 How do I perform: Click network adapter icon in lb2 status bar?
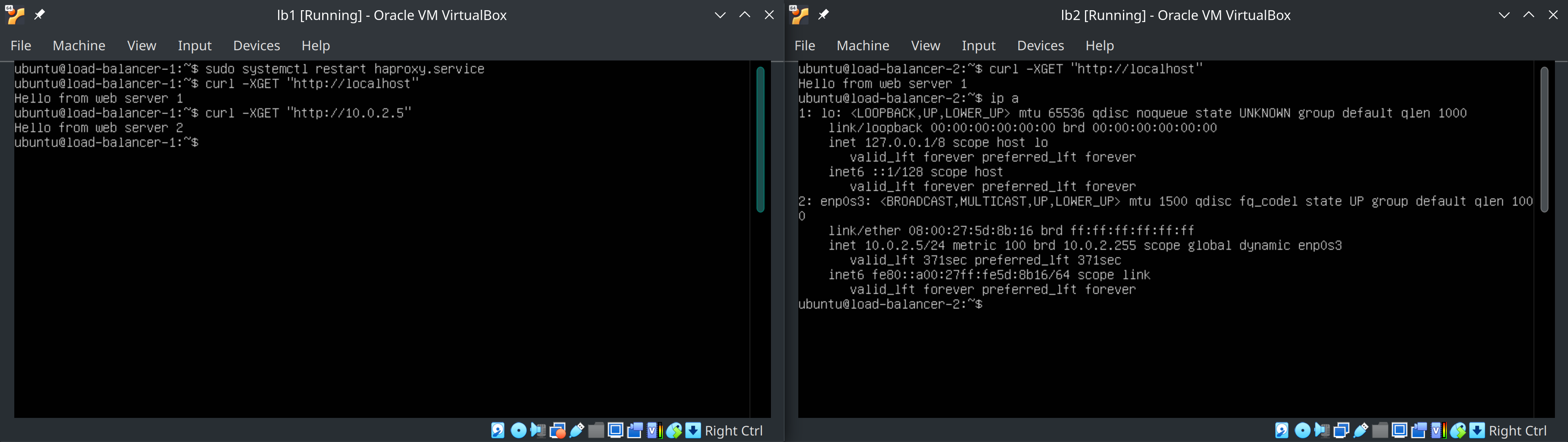click(1341, 431)
